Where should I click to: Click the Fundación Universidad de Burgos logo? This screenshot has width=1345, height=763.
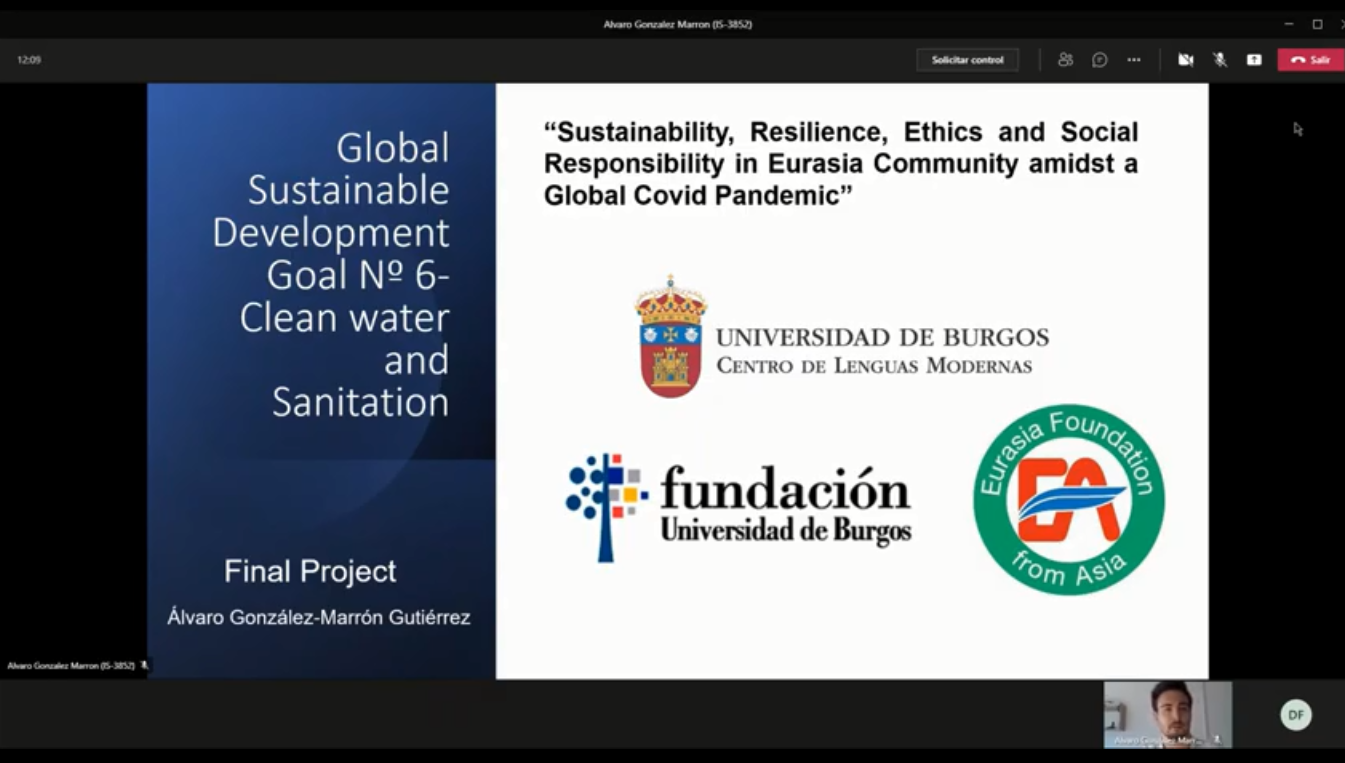pos(738,508)
